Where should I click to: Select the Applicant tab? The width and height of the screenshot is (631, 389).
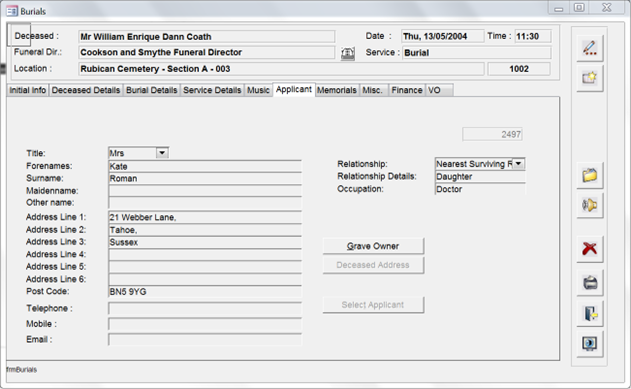click(x=294, y=89)
